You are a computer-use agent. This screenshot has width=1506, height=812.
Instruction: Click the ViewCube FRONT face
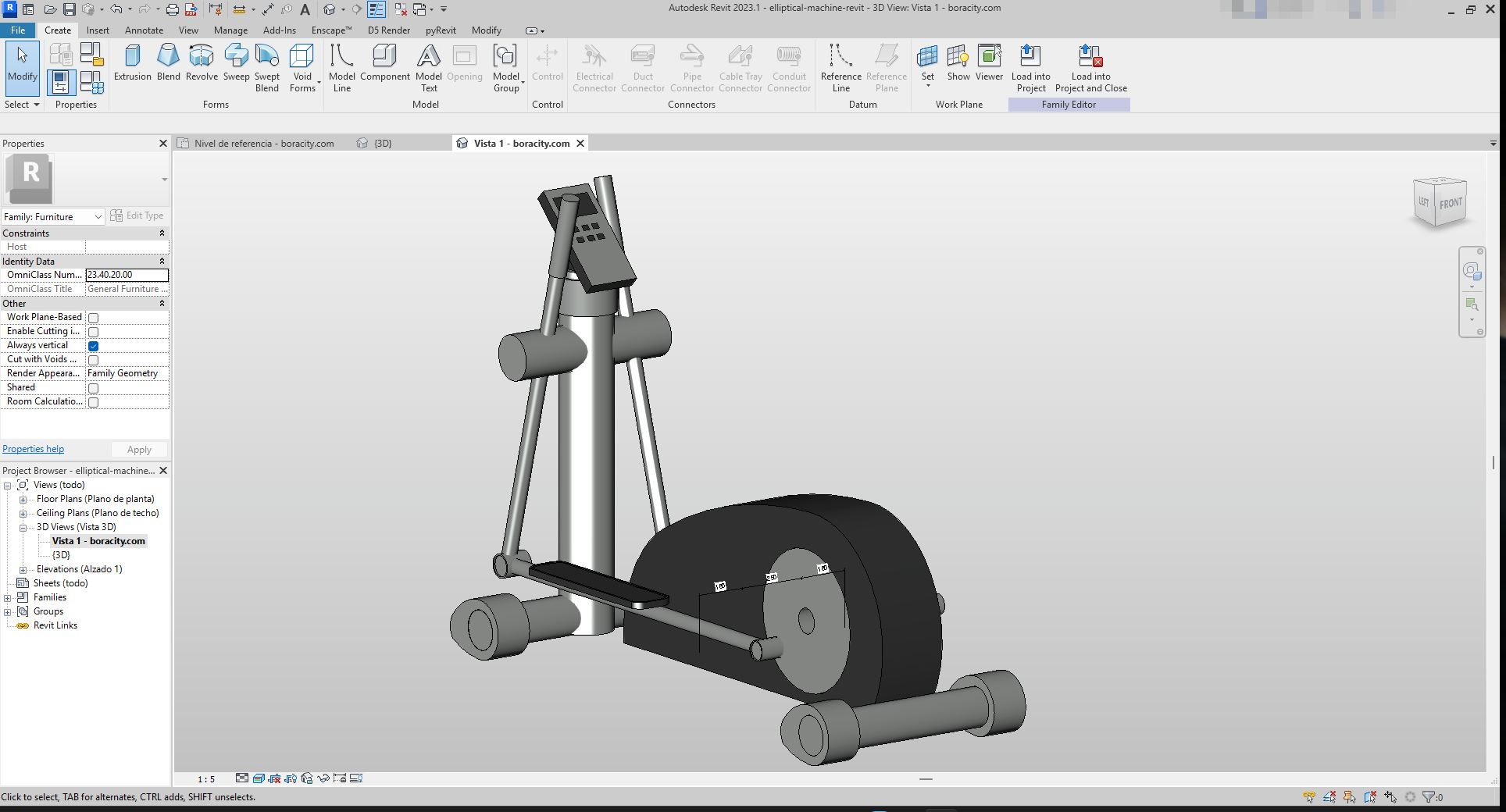tap(1451, 204)
